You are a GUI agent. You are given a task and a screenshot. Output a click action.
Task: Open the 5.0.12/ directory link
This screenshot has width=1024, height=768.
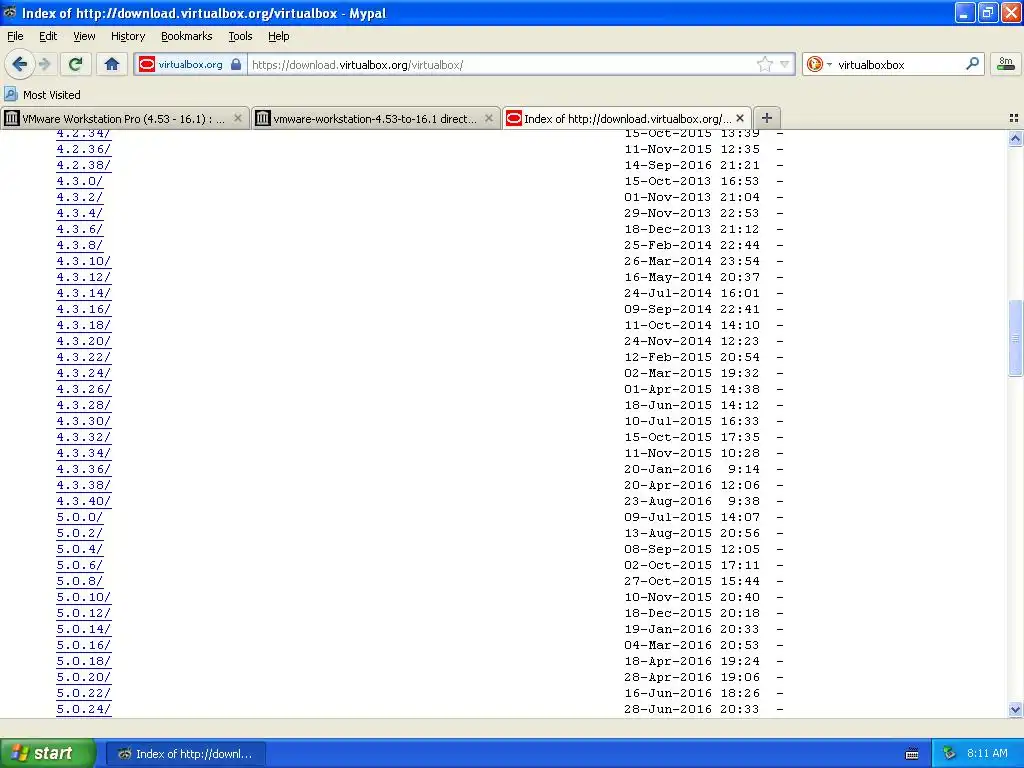pos(84,613)
